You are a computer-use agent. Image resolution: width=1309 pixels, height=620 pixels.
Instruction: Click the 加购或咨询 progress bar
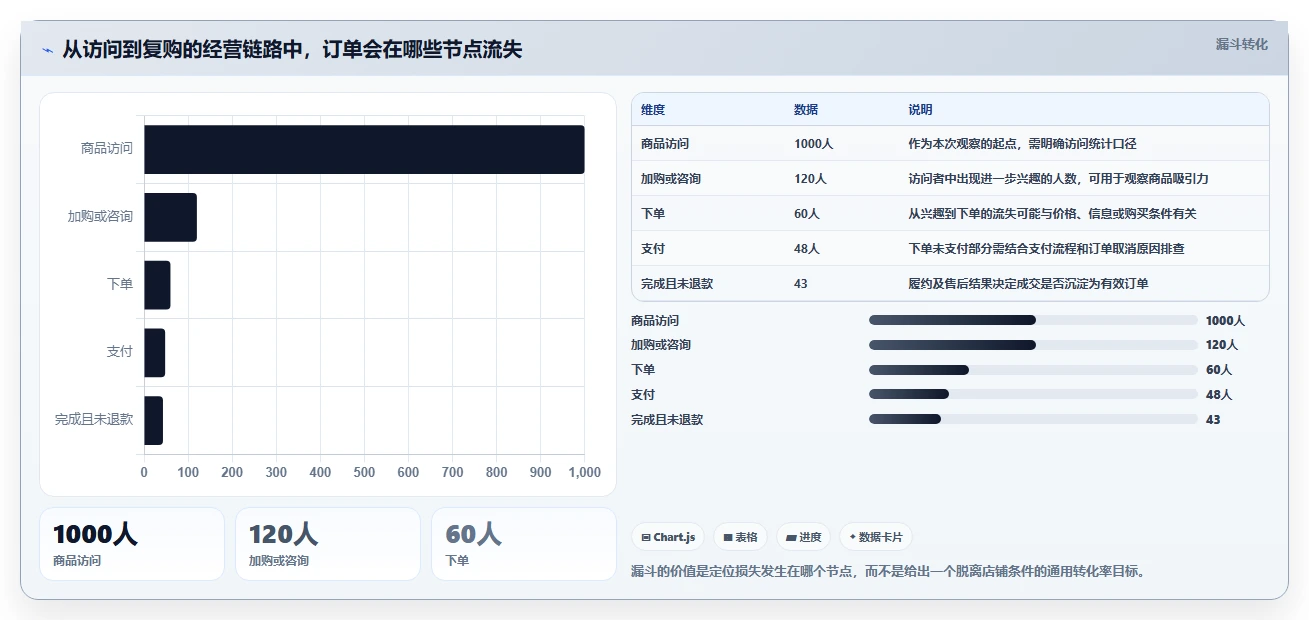pos(1033,345)
